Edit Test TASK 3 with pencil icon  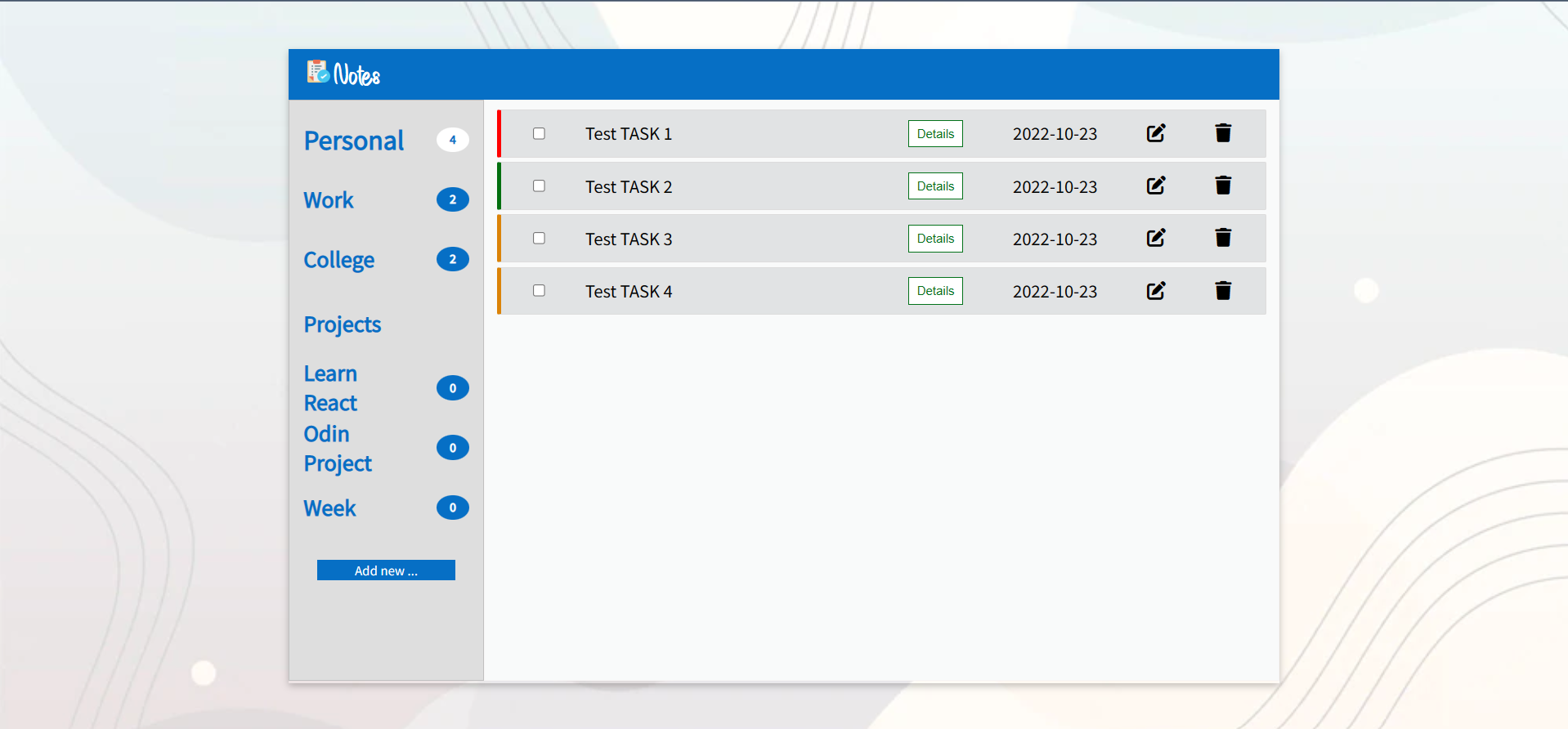(x=1156, y=238)
